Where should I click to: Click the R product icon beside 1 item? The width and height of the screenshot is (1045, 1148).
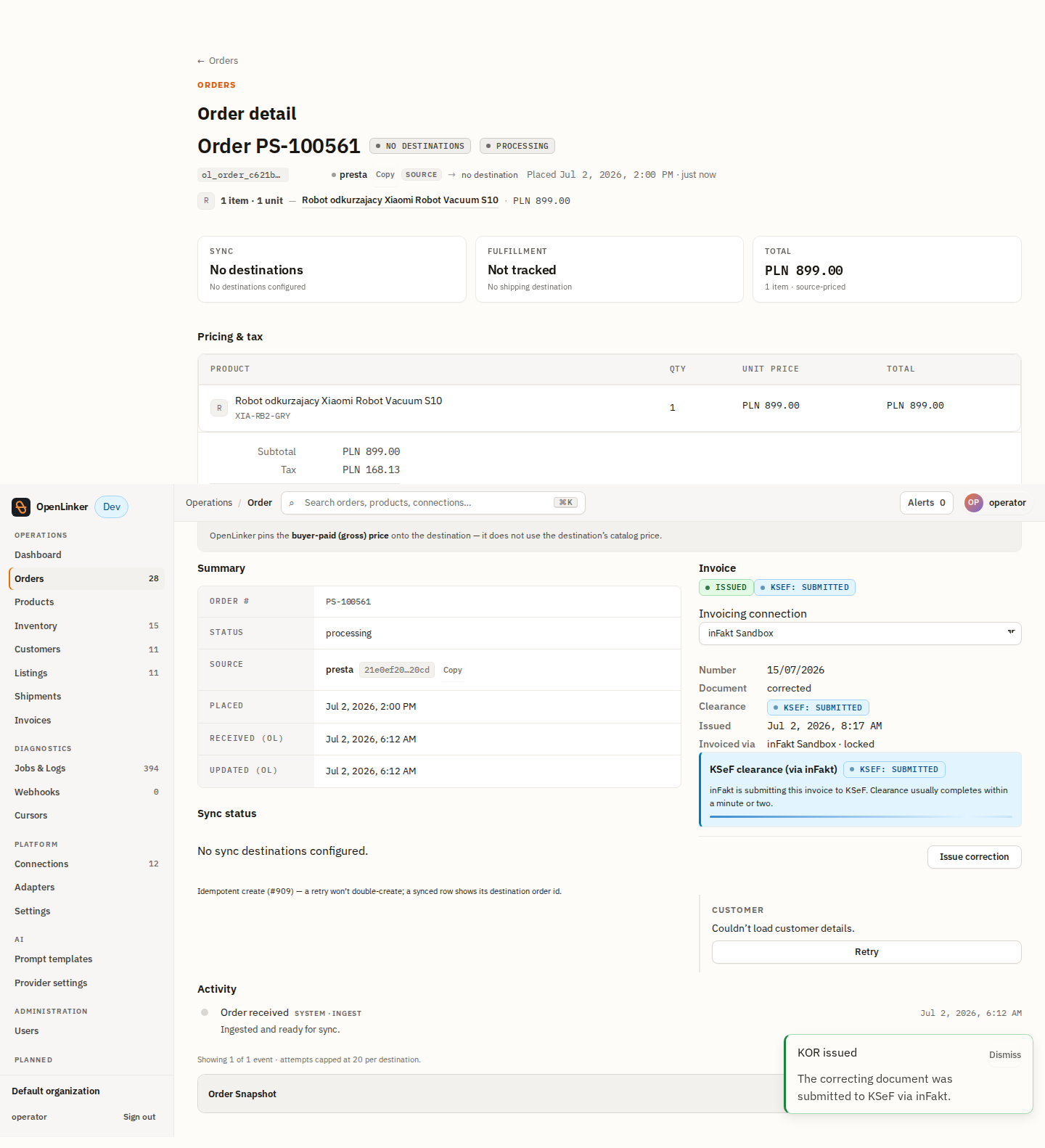[206, 201]
